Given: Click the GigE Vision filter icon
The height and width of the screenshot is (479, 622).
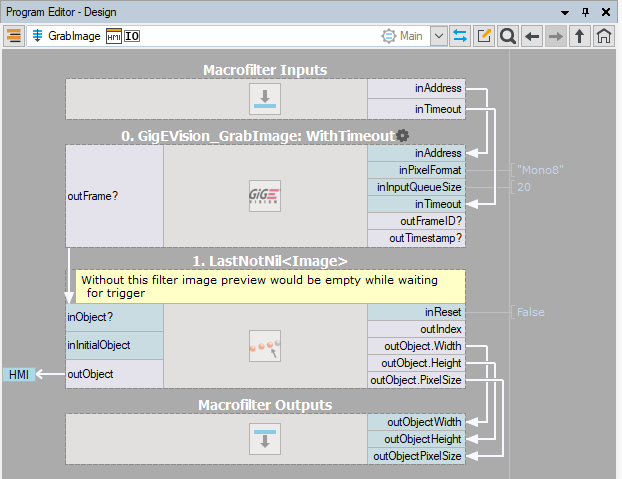Looking at the screenshot, I should (x=264, y=195).
